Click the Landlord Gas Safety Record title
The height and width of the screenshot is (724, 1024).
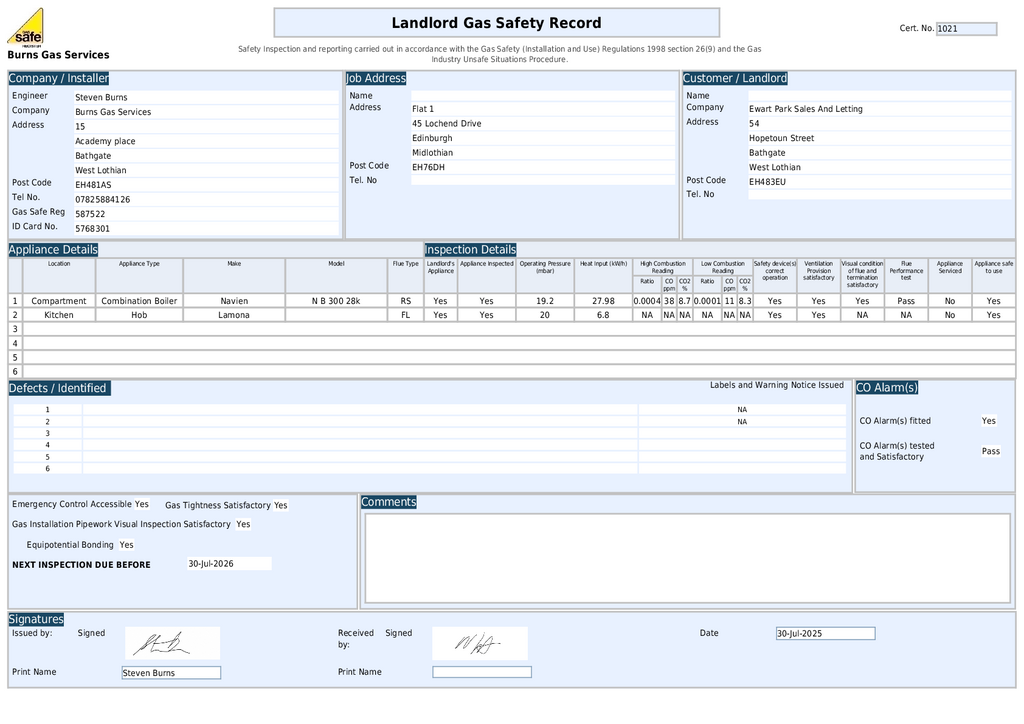[496, 23]
